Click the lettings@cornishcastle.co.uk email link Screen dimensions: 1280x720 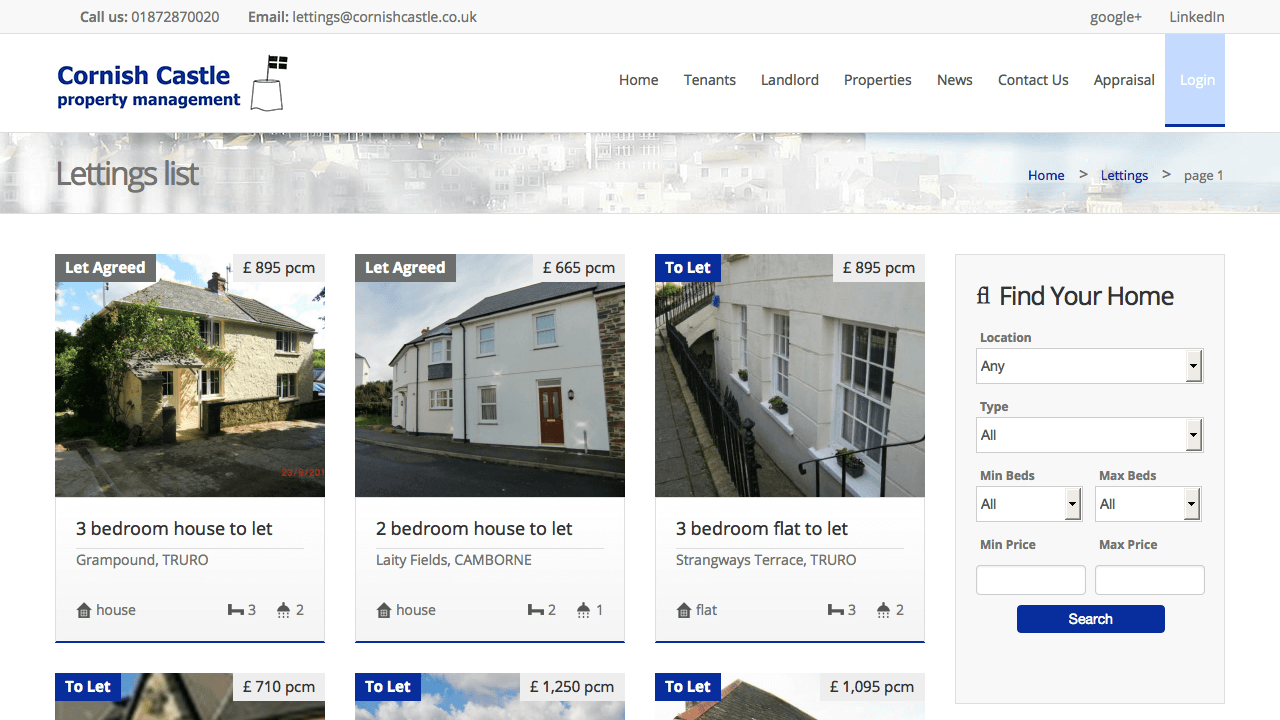tap(384, 17)
